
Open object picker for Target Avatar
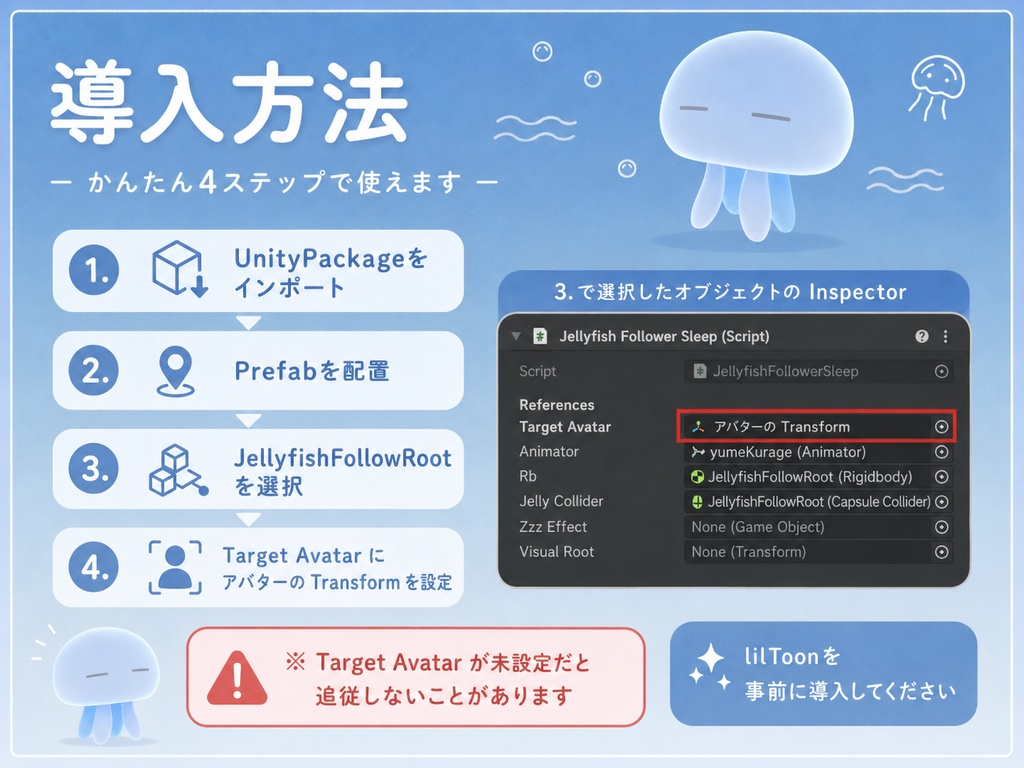point(941,427)
